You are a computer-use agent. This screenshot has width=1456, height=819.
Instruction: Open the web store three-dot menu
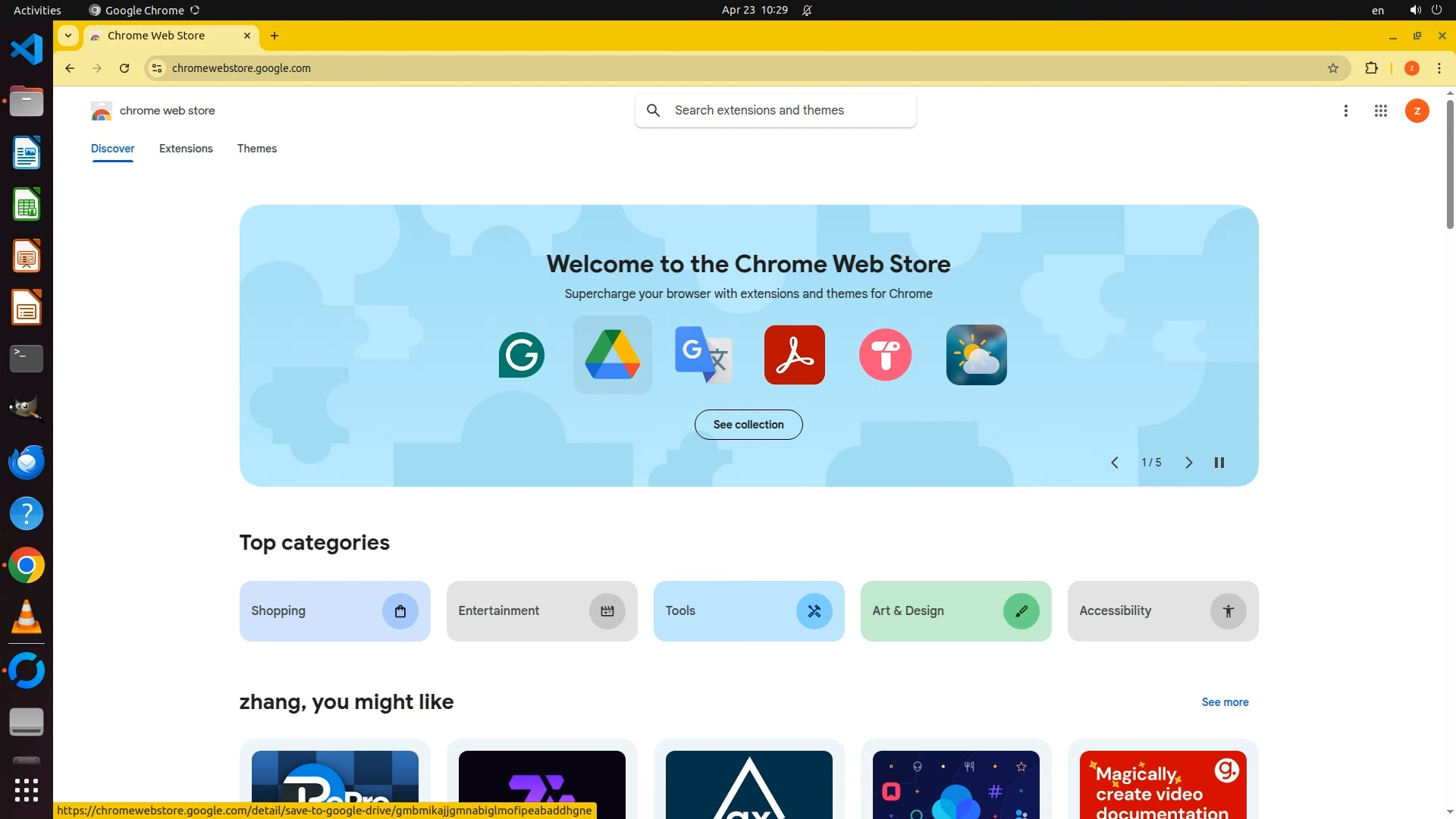click(x=1346, y=111)
